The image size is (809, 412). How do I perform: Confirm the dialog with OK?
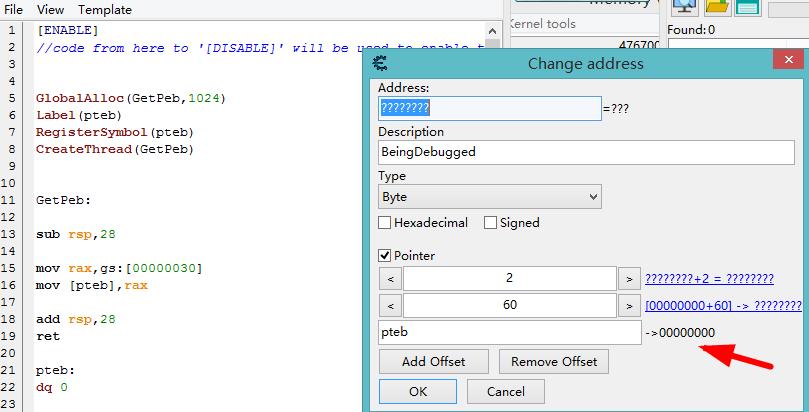click(417, 392)
